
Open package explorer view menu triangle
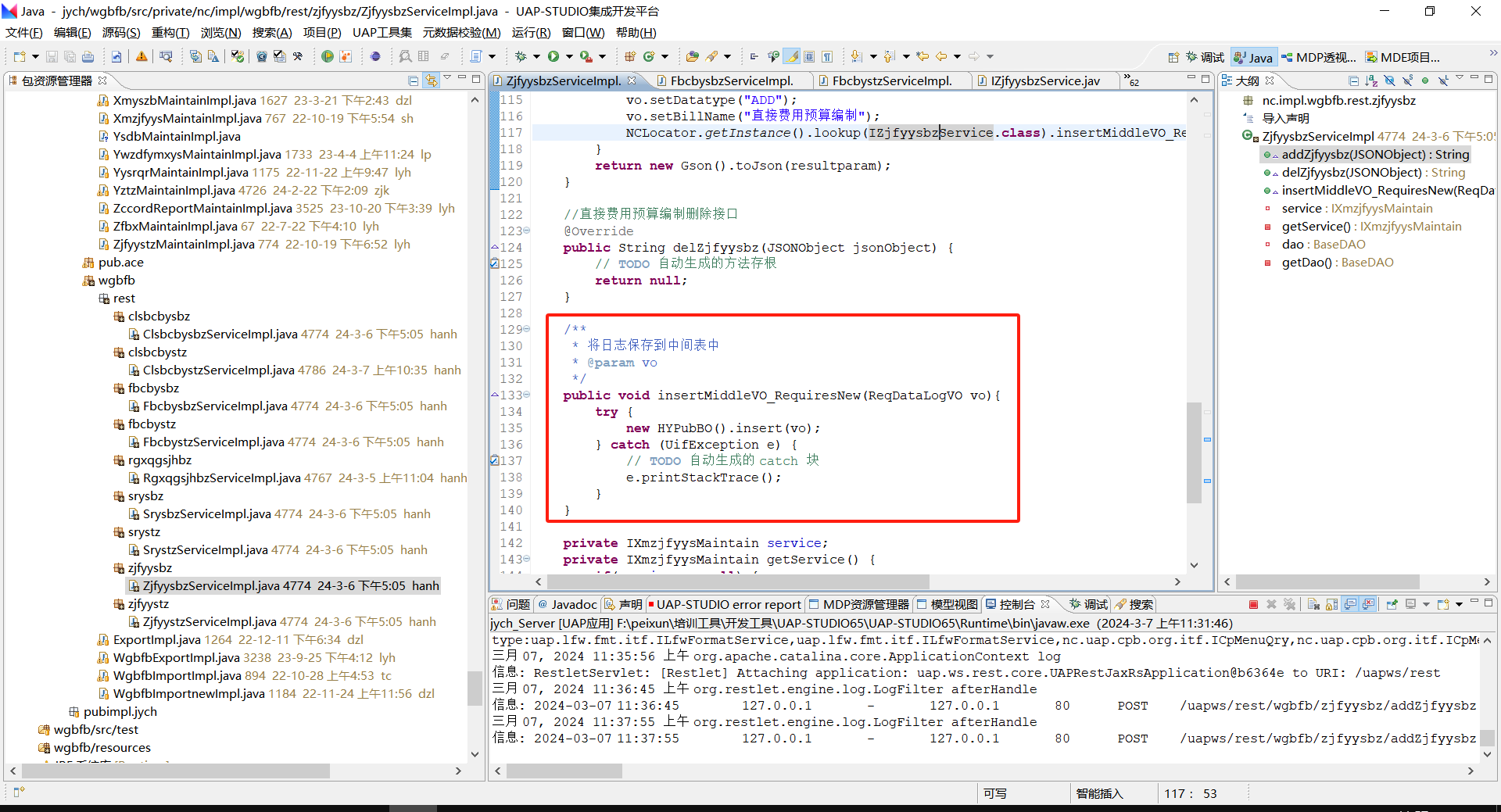pos(447,79)
